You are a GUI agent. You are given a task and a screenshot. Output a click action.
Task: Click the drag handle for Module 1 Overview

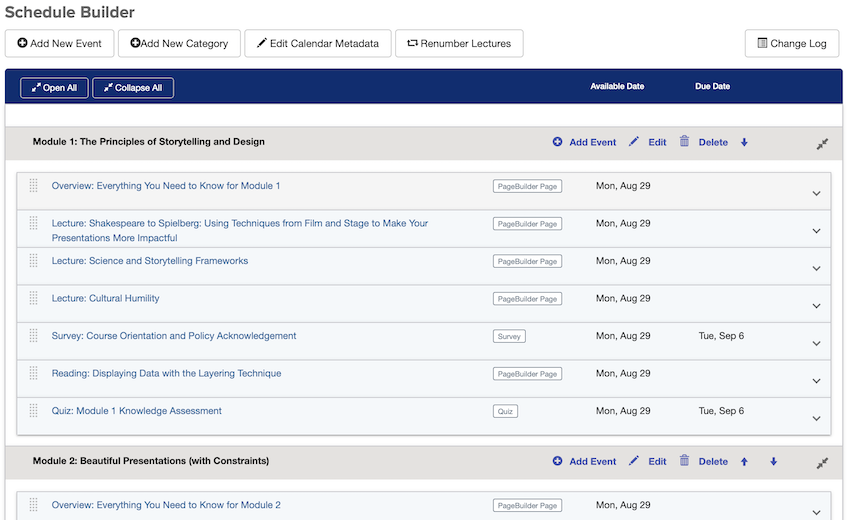(x=34, y=185)
